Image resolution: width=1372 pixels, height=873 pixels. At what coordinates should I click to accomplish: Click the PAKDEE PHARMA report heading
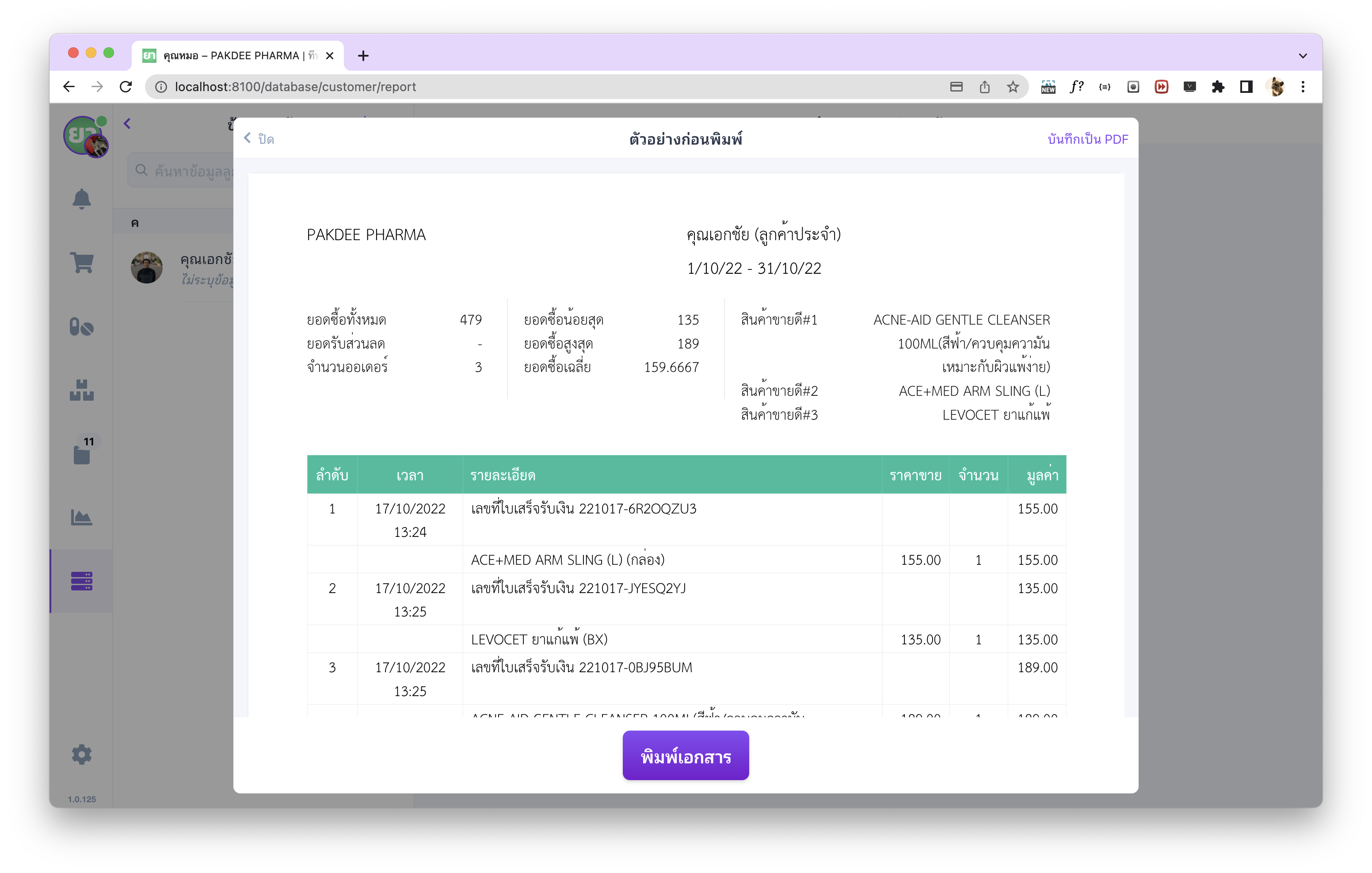click(366, 234)
